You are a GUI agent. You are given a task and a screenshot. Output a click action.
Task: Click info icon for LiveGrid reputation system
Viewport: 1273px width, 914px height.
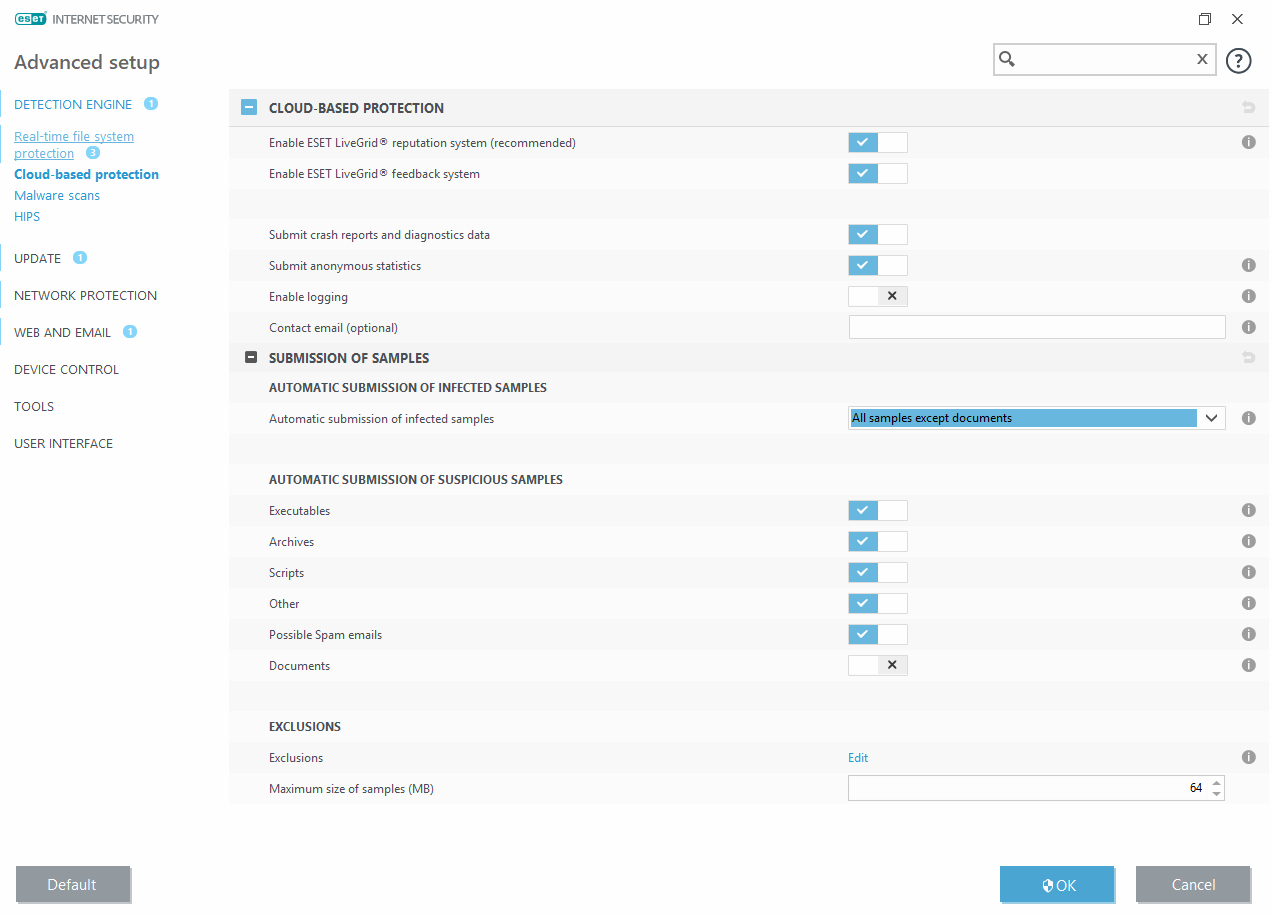coord(1248,143)
